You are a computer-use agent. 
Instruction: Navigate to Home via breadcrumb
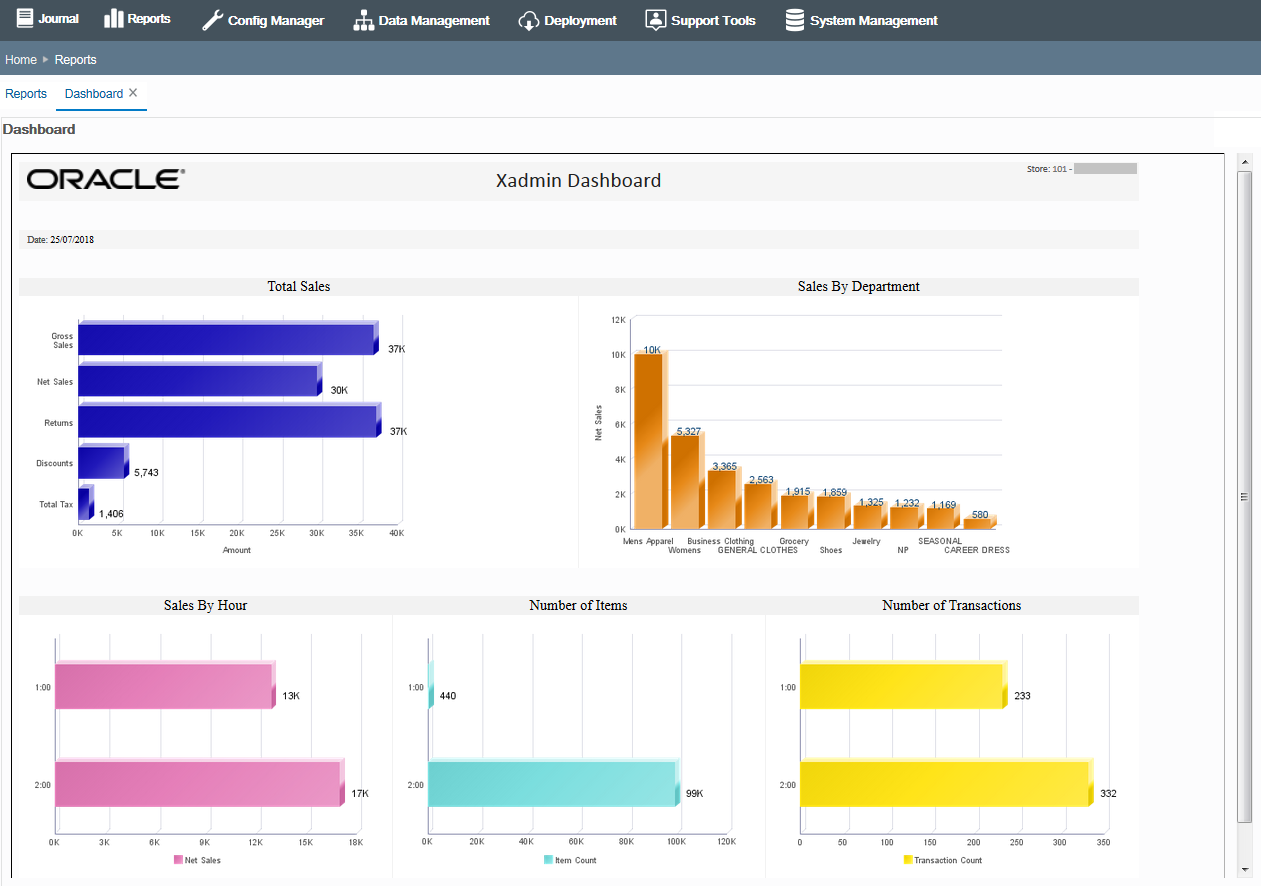click(20, 59)
